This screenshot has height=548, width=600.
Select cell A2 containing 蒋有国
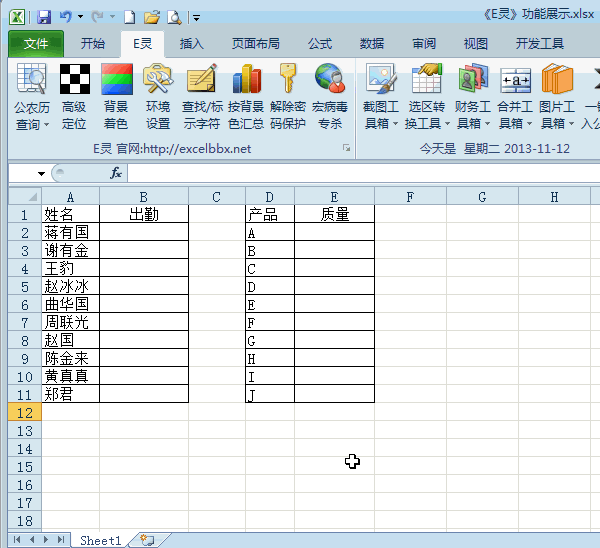(70, 232)
